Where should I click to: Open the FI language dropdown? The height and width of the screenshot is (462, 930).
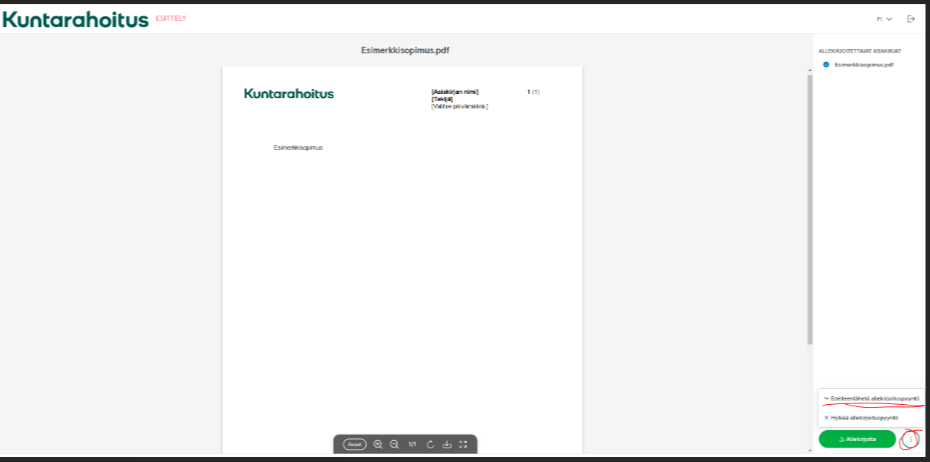(x=884, y=19)
